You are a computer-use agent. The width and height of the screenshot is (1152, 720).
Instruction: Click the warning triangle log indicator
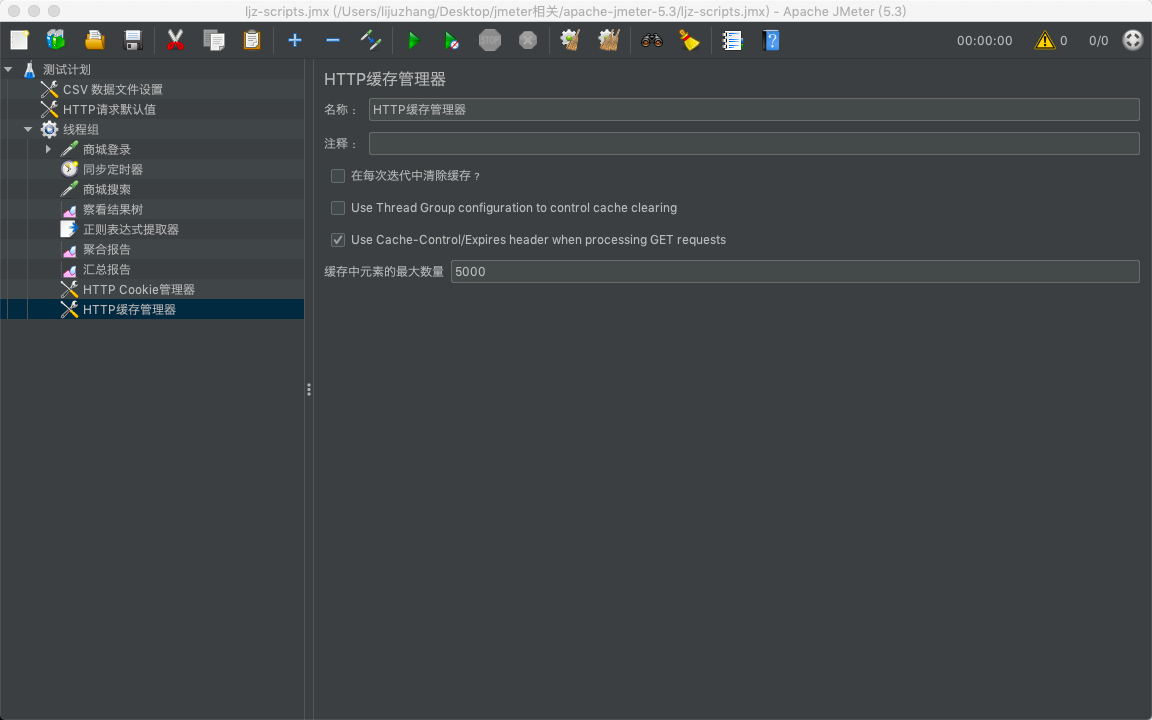[1044, 40]
